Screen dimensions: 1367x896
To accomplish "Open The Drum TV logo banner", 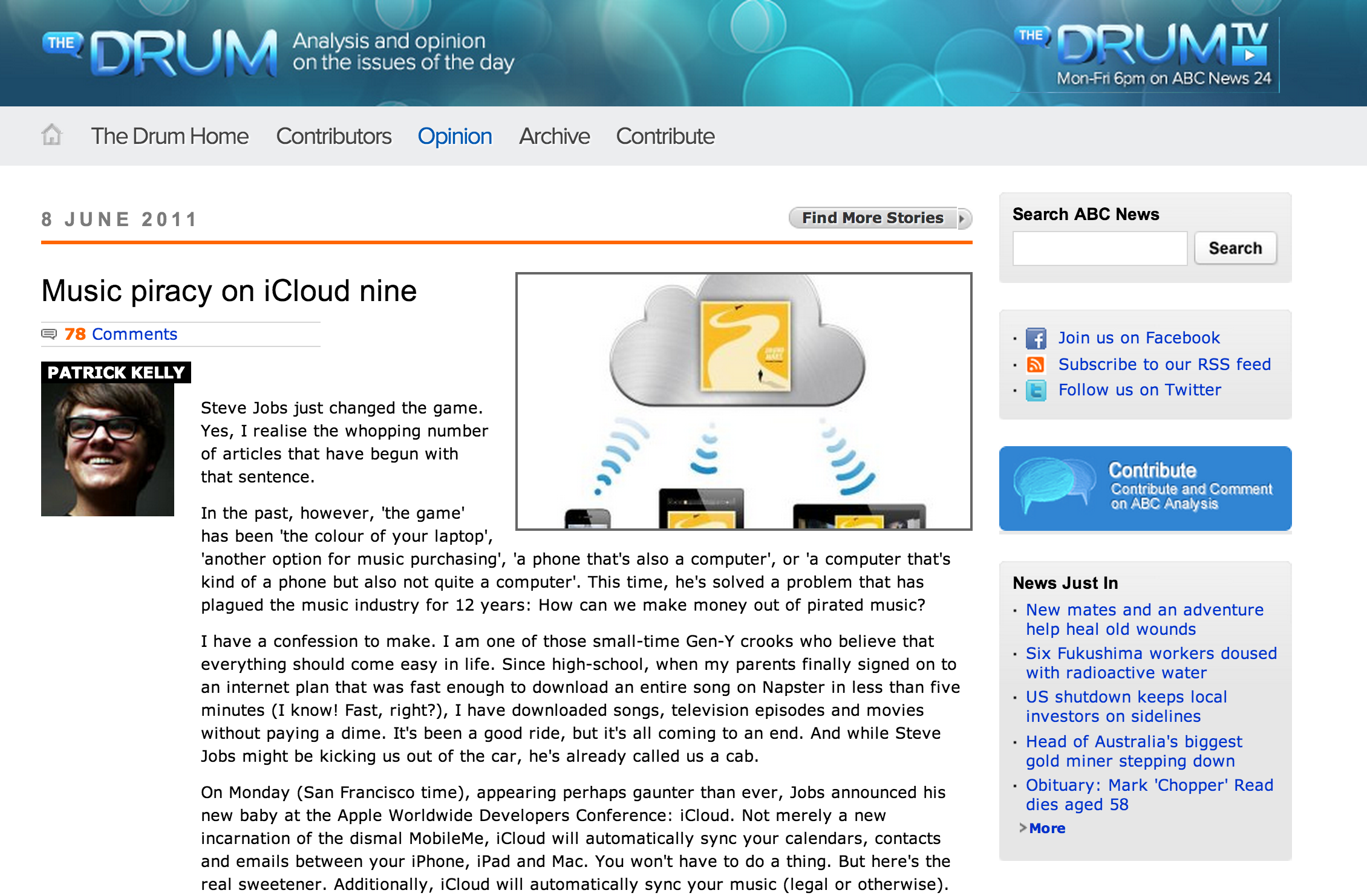I will coord(1147,56).
